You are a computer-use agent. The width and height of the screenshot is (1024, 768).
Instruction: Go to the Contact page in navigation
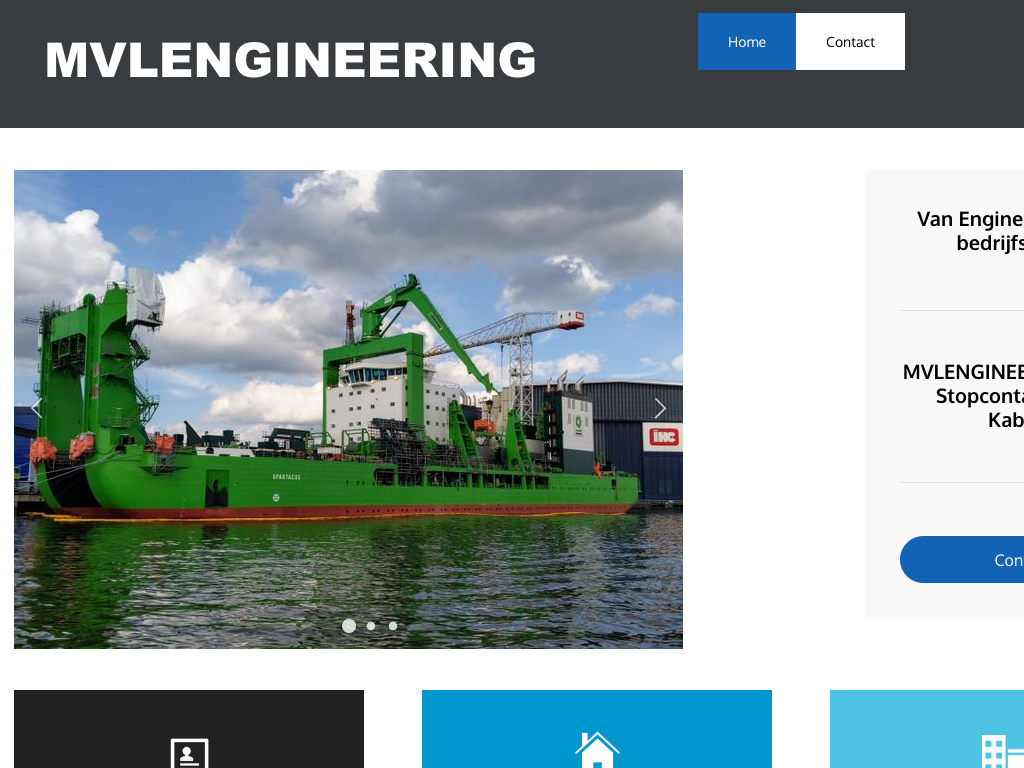[x=850, y=42]
